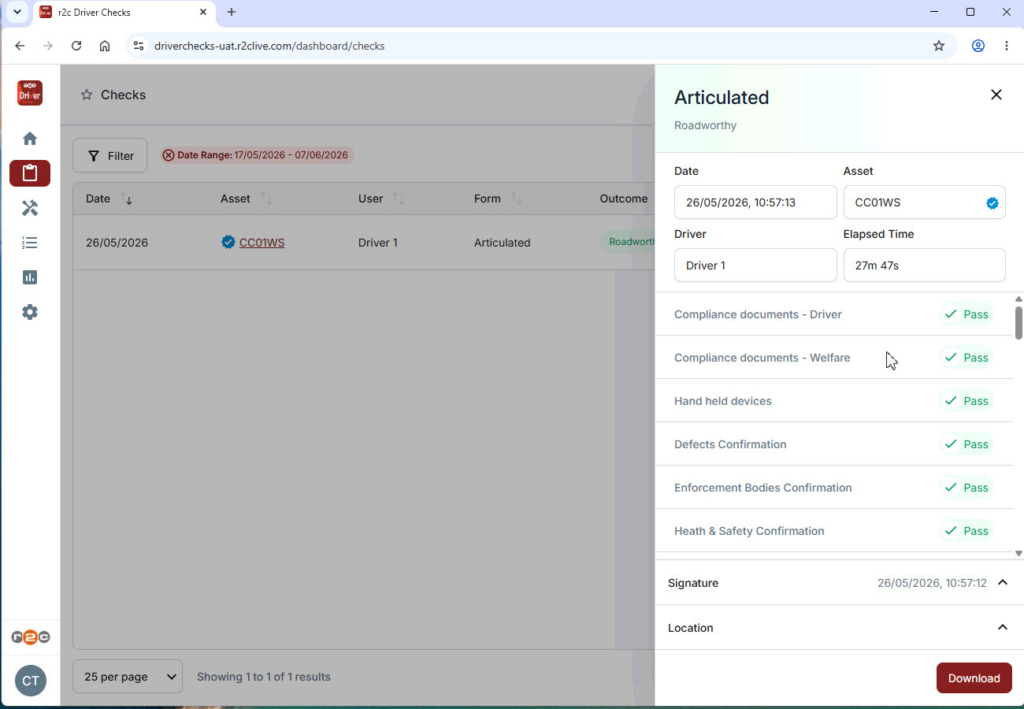Click the Outcome column header

coord(624,198)
